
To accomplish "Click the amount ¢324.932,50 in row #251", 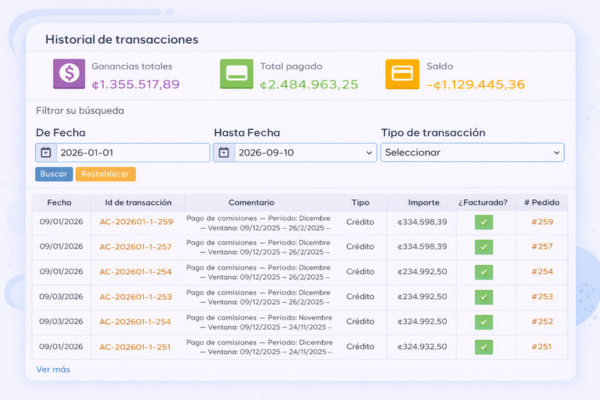I will [422, 347].
